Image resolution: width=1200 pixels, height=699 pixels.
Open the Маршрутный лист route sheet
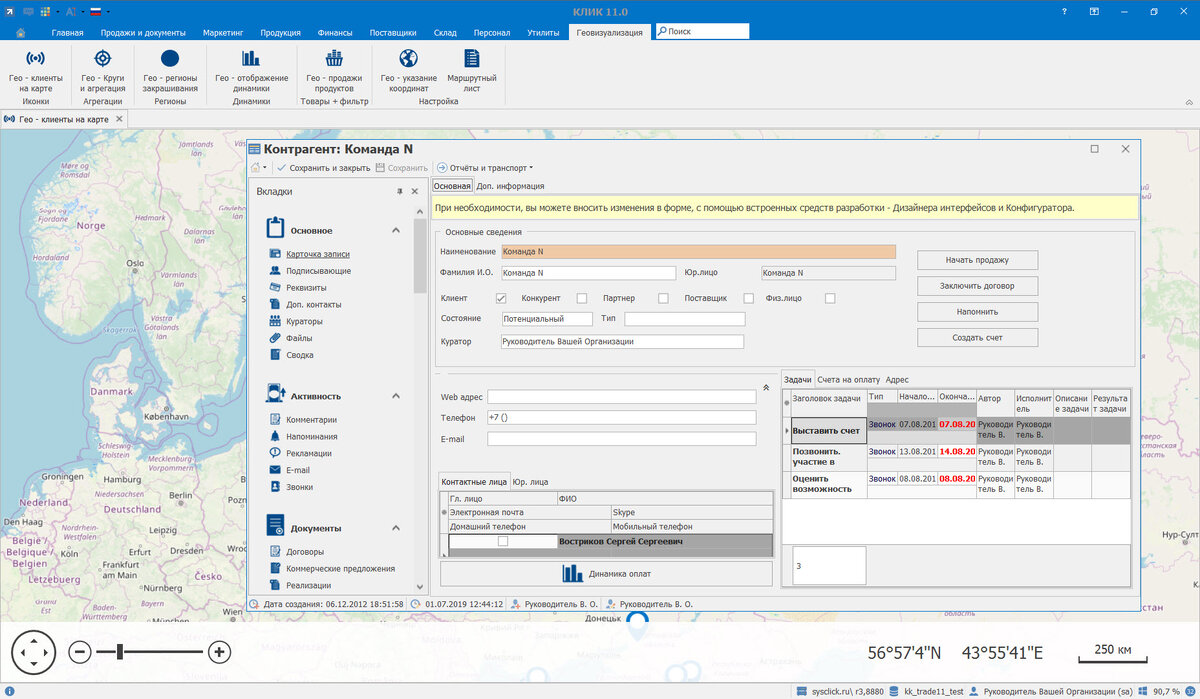471,70
